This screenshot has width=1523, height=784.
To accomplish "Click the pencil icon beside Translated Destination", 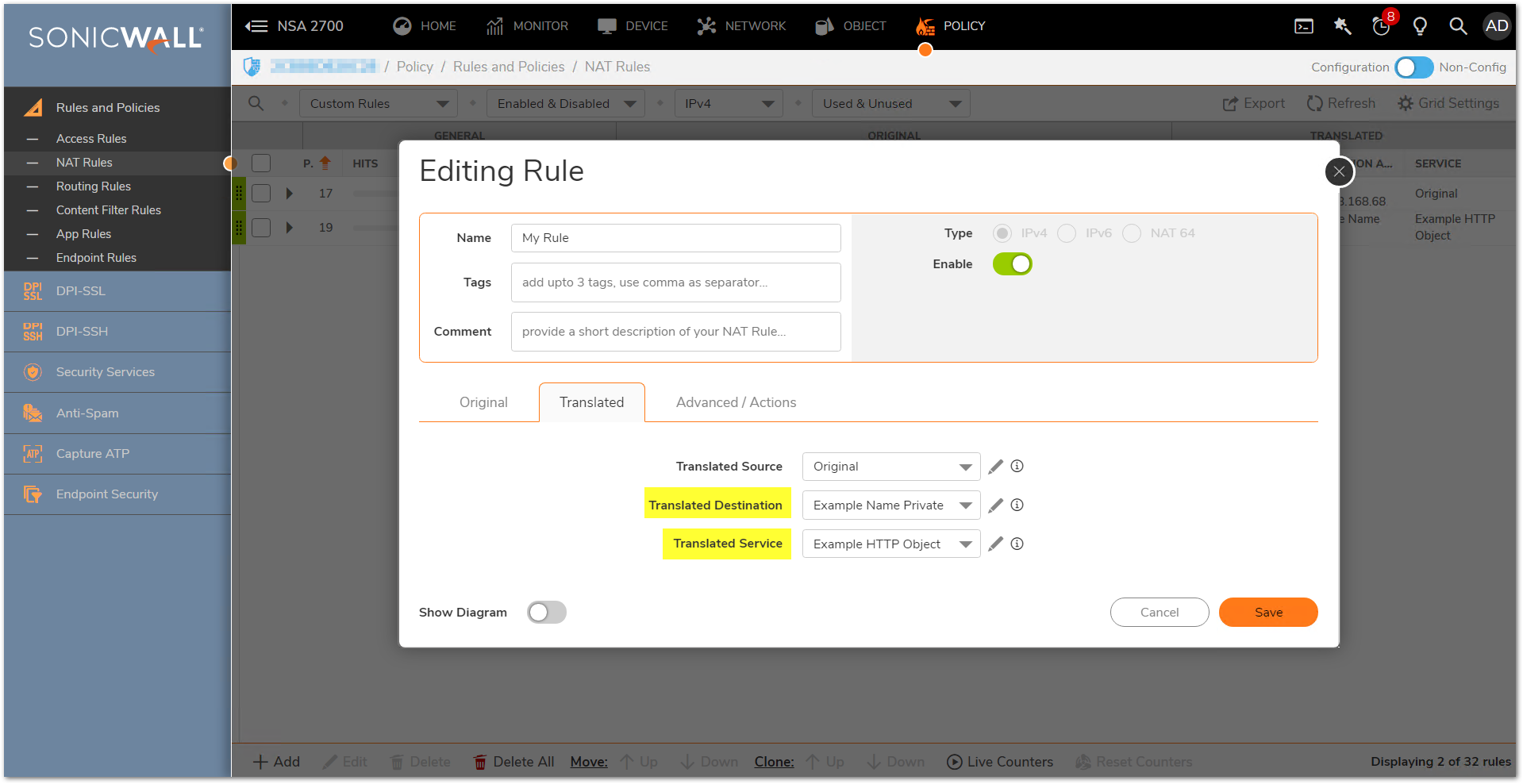I will pyautogui.click(x=995, y=505).
